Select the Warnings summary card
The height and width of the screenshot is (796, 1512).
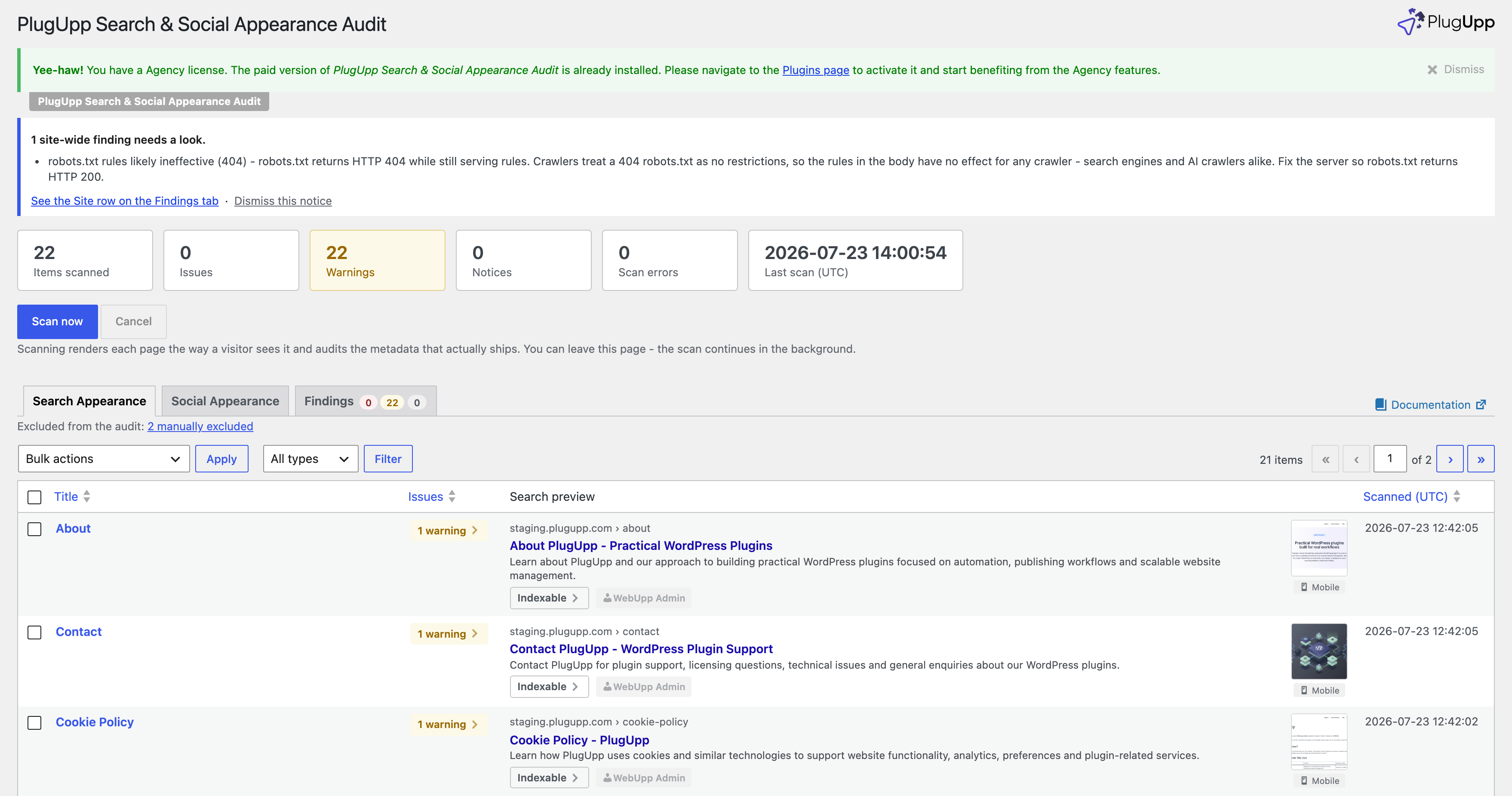pos(378,260)
